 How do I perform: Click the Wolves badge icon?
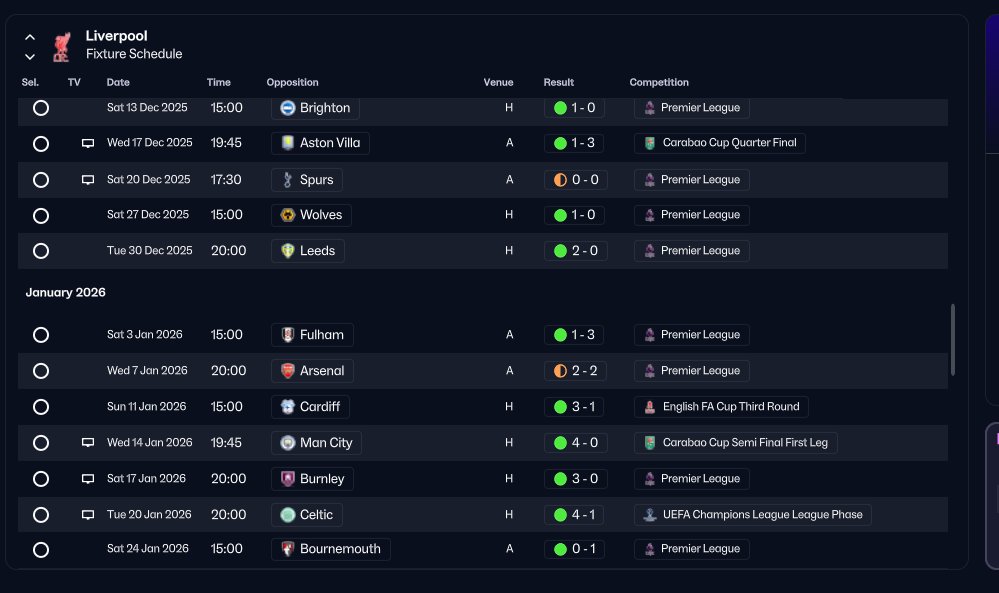(x=288, y=215)
